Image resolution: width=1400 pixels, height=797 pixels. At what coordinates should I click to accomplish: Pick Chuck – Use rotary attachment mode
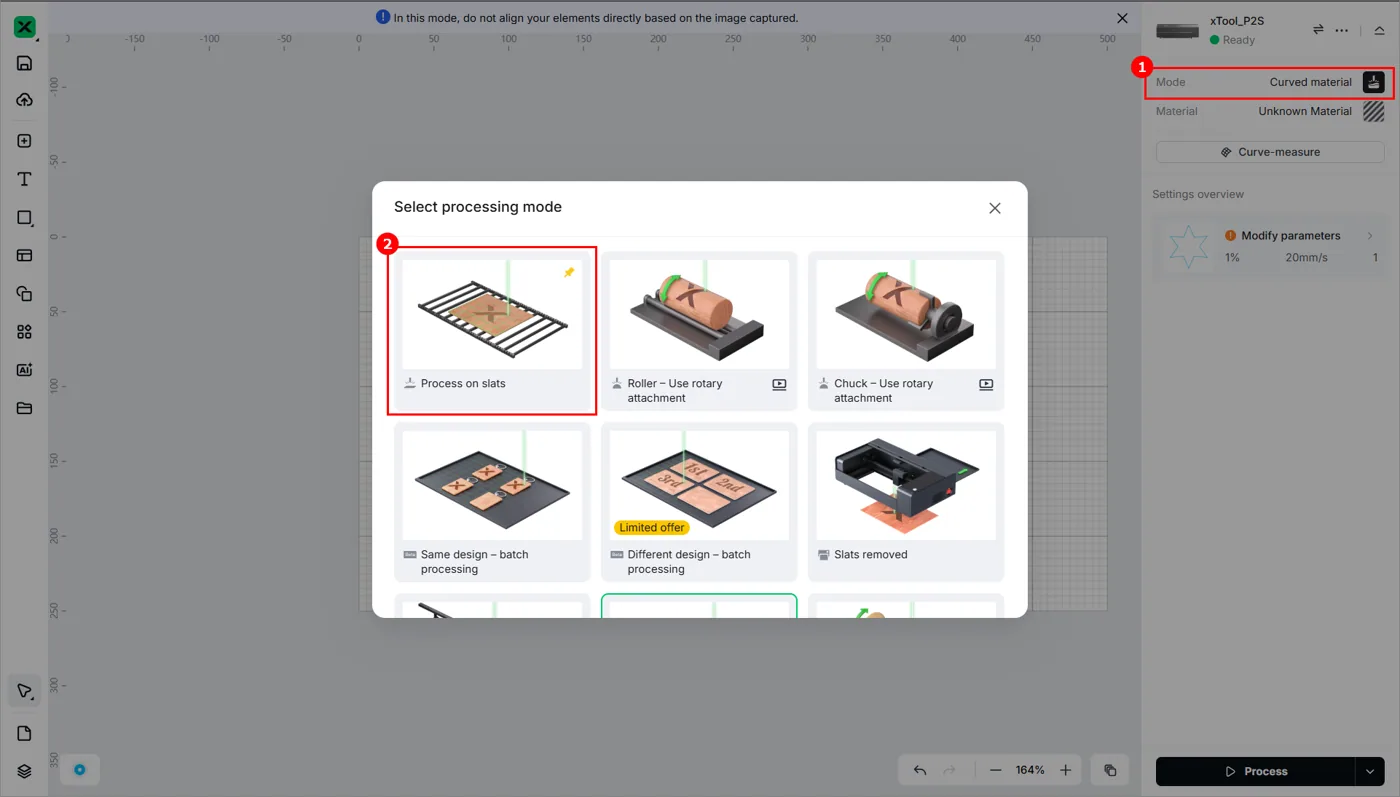[905, 330]
